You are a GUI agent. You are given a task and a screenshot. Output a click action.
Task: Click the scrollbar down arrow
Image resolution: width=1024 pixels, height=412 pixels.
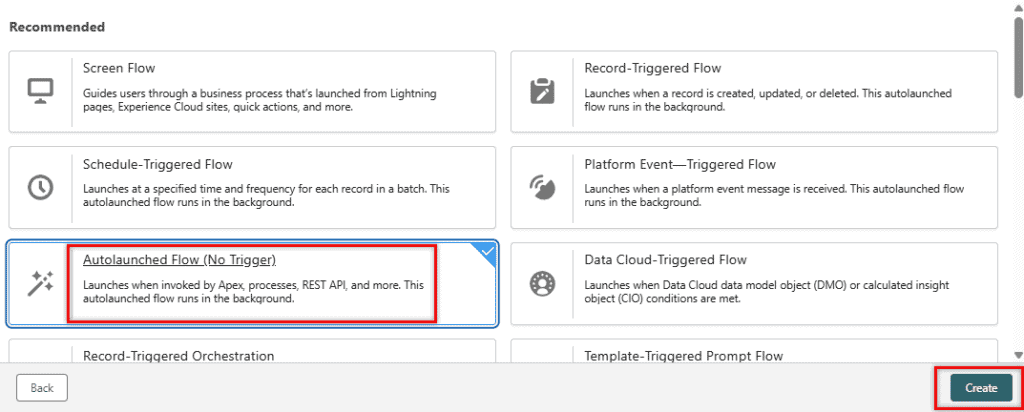coord(1017,354)
